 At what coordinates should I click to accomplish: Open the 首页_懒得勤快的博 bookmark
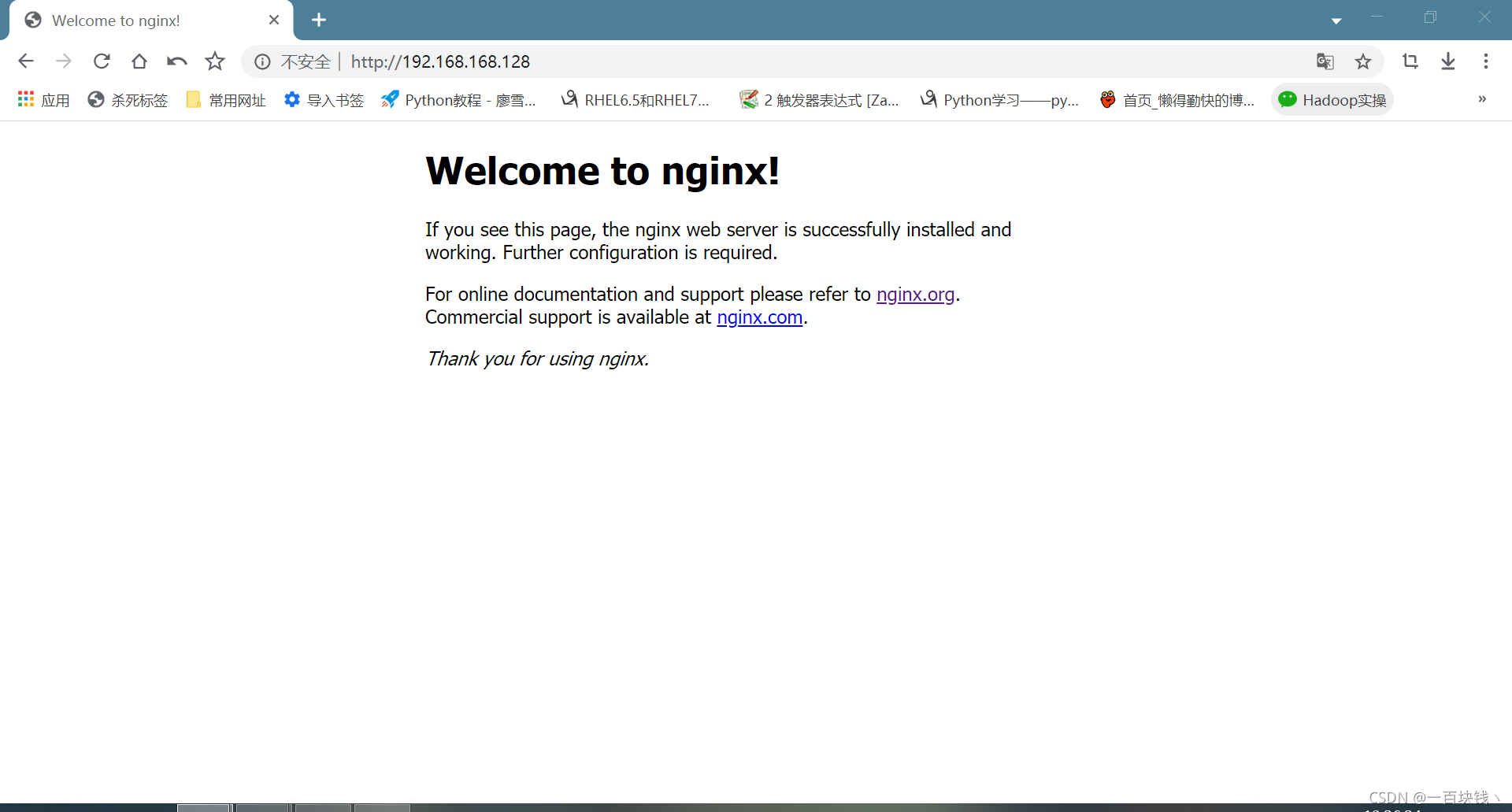click(1177, 100)
